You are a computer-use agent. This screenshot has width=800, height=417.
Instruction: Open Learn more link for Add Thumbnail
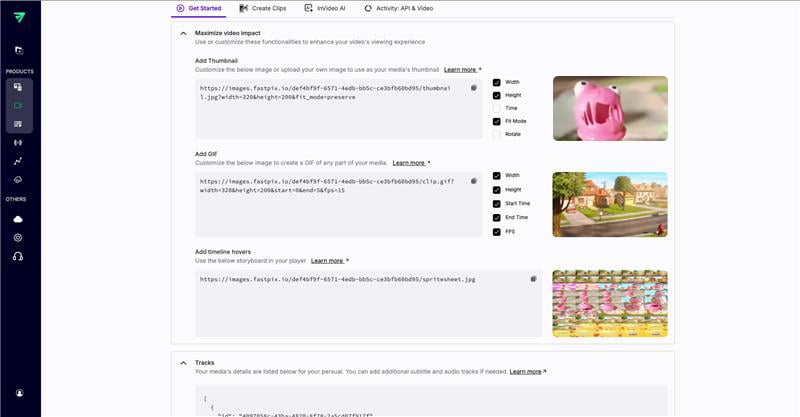tap(462, 69)
